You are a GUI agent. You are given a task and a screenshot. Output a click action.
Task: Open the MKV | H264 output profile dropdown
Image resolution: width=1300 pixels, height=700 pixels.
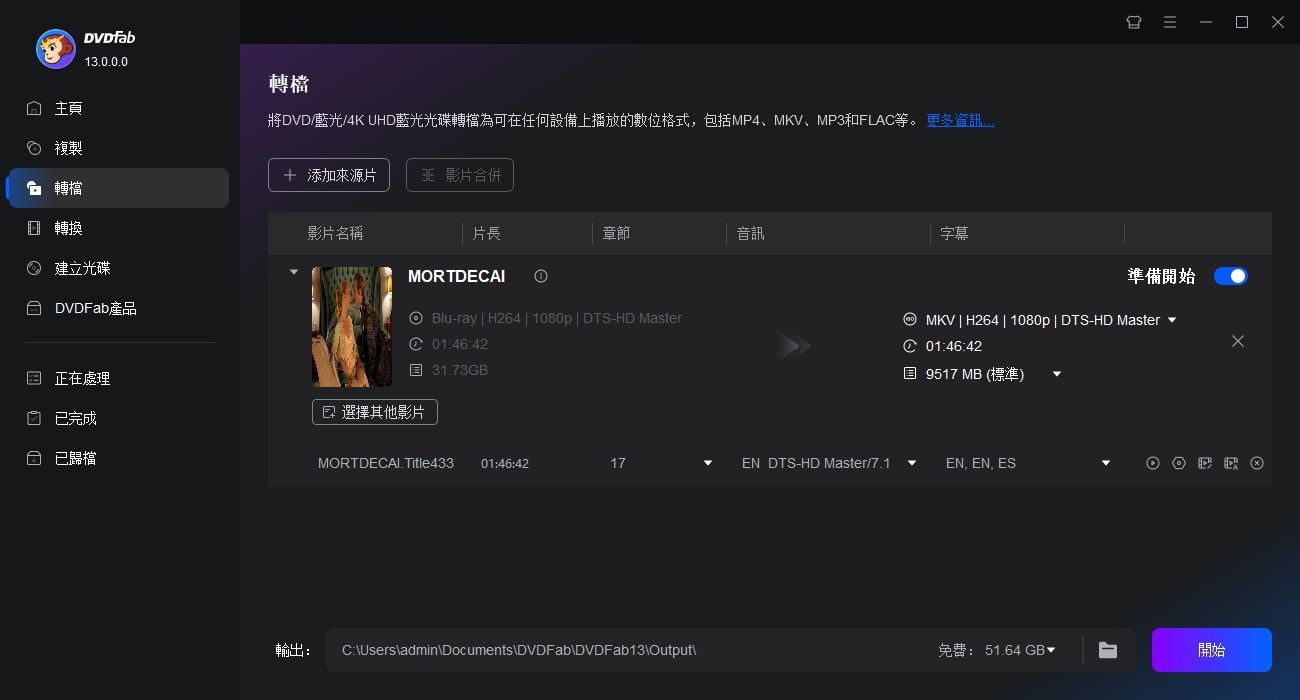pos(1172,320)
